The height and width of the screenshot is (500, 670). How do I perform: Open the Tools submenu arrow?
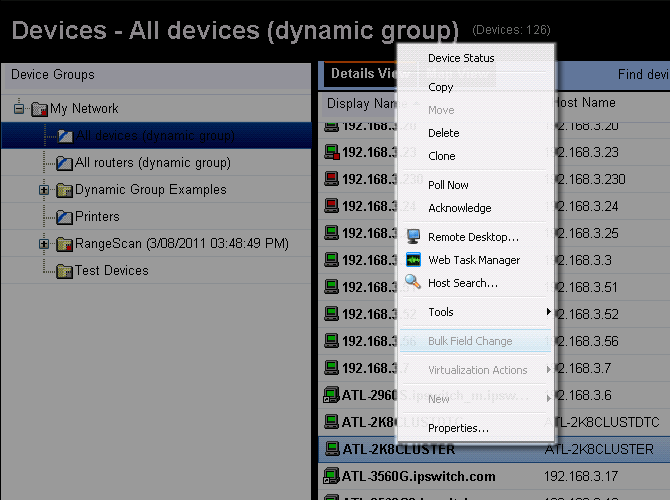[x=548, y=312]
